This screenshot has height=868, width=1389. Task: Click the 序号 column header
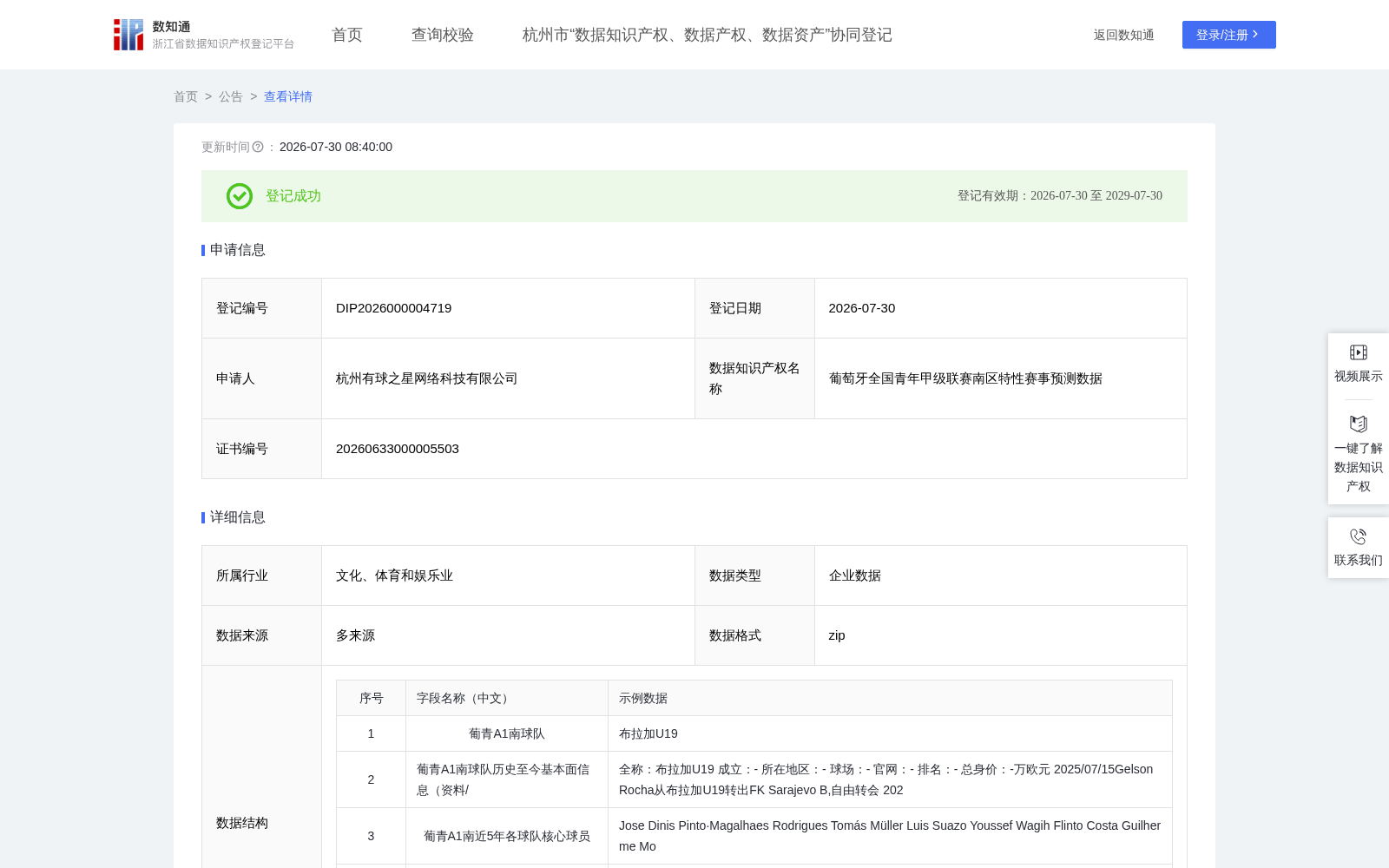point(372,698)
